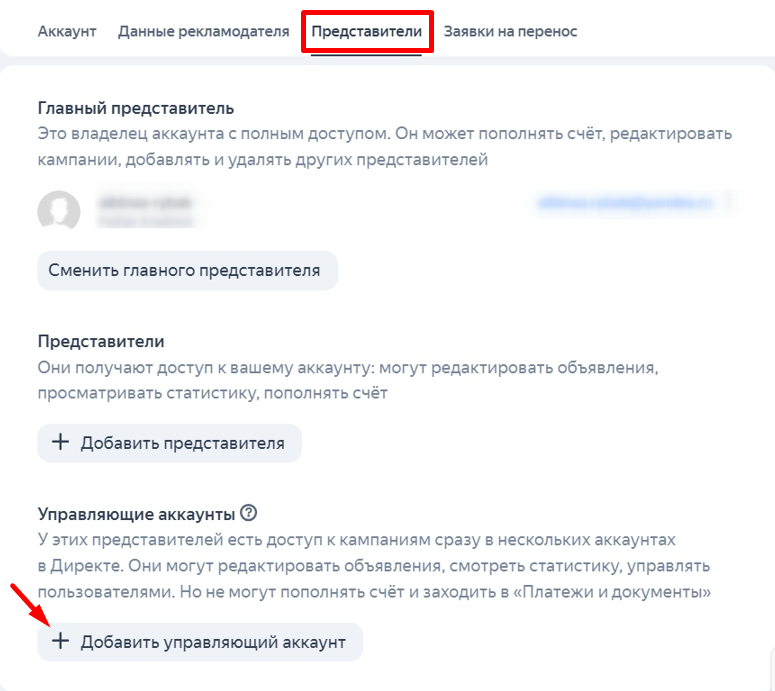Click the Главный представитель heading

[x=135, y=108]
